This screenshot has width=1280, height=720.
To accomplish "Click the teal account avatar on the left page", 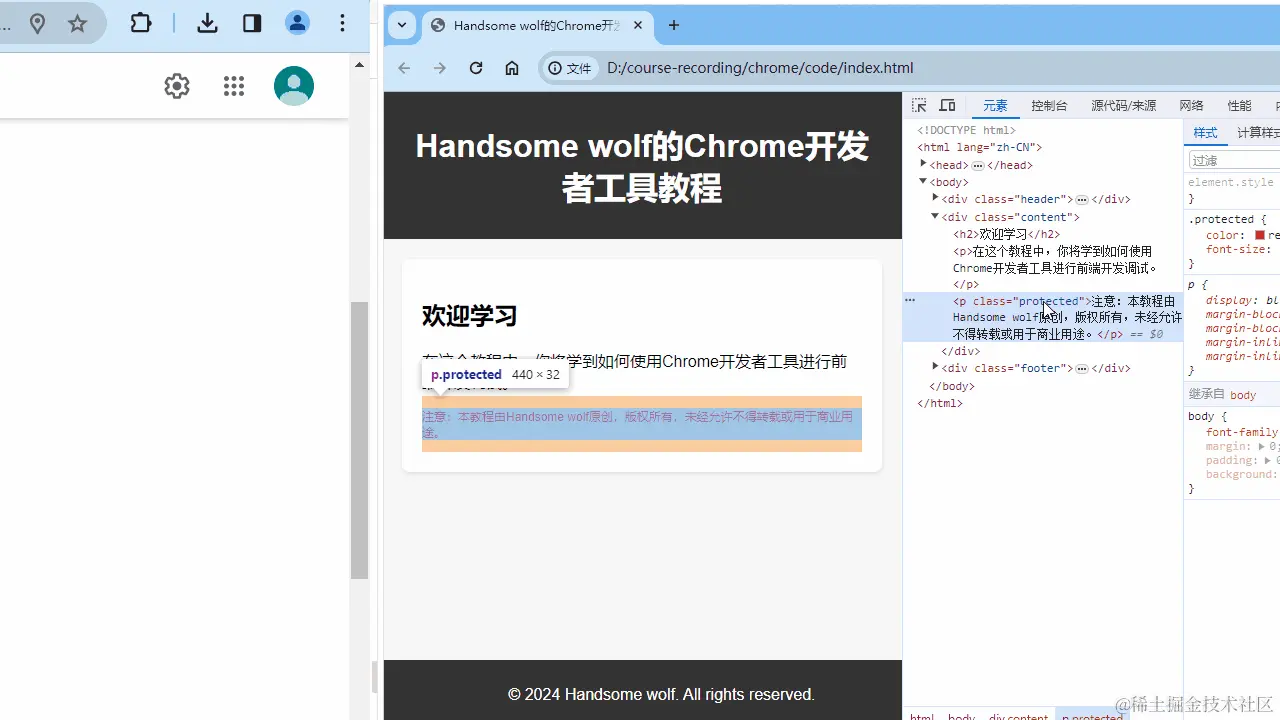I will pos(294,86).
